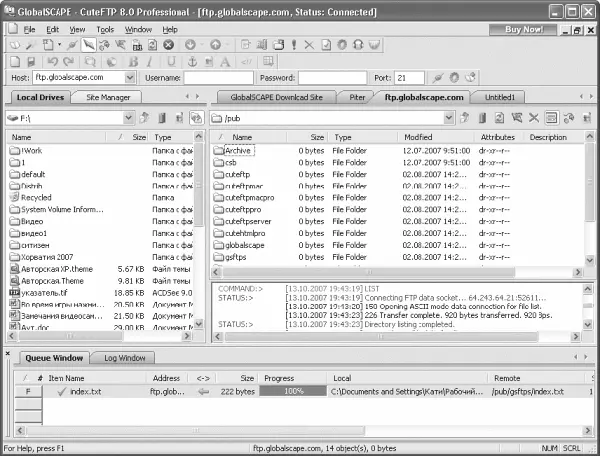Click the Undo arrow icon
Image resolution: width=600 pixels, height=456 pixels.
click(x=52, y=62)
